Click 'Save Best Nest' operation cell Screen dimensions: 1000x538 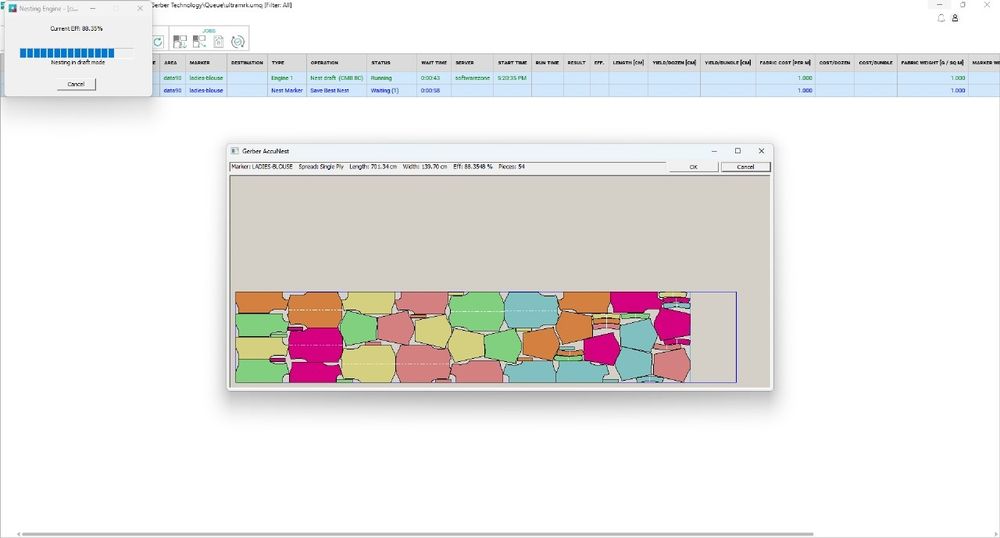pyautogui.click(x=337, y=91)
